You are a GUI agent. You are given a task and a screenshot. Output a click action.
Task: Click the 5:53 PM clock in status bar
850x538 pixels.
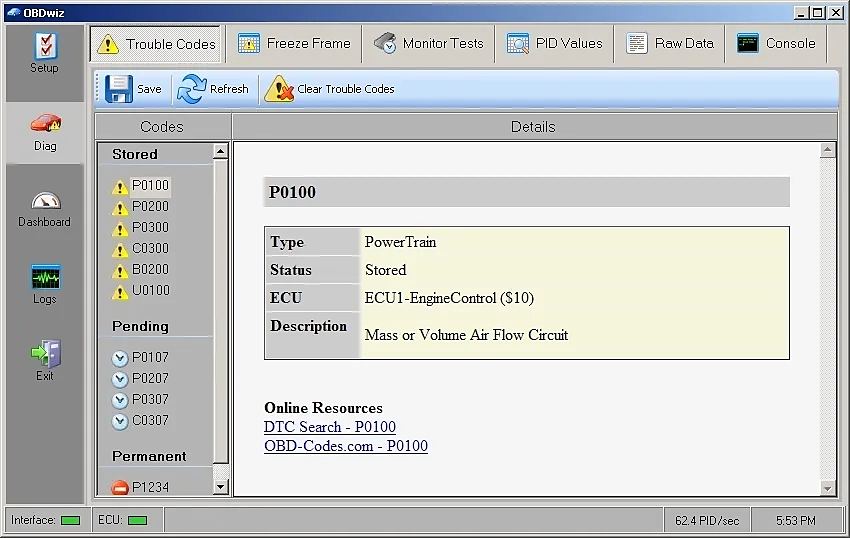point(796,521)
